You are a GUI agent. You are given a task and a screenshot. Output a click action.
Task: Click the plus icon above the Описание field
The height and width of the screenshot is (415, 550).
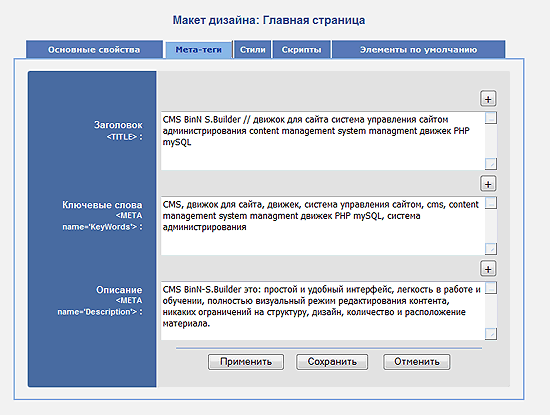[x=488, y=269]
